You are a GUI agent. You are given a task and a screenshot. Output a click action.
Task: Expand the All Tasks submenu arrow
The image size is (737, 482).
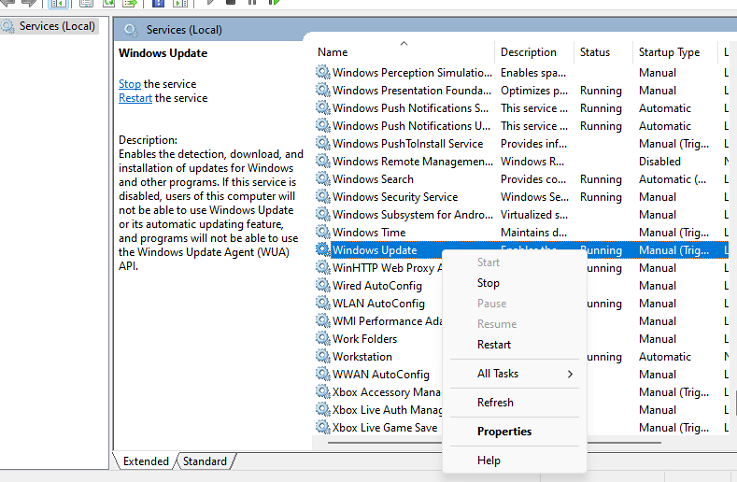click(570, 374)
